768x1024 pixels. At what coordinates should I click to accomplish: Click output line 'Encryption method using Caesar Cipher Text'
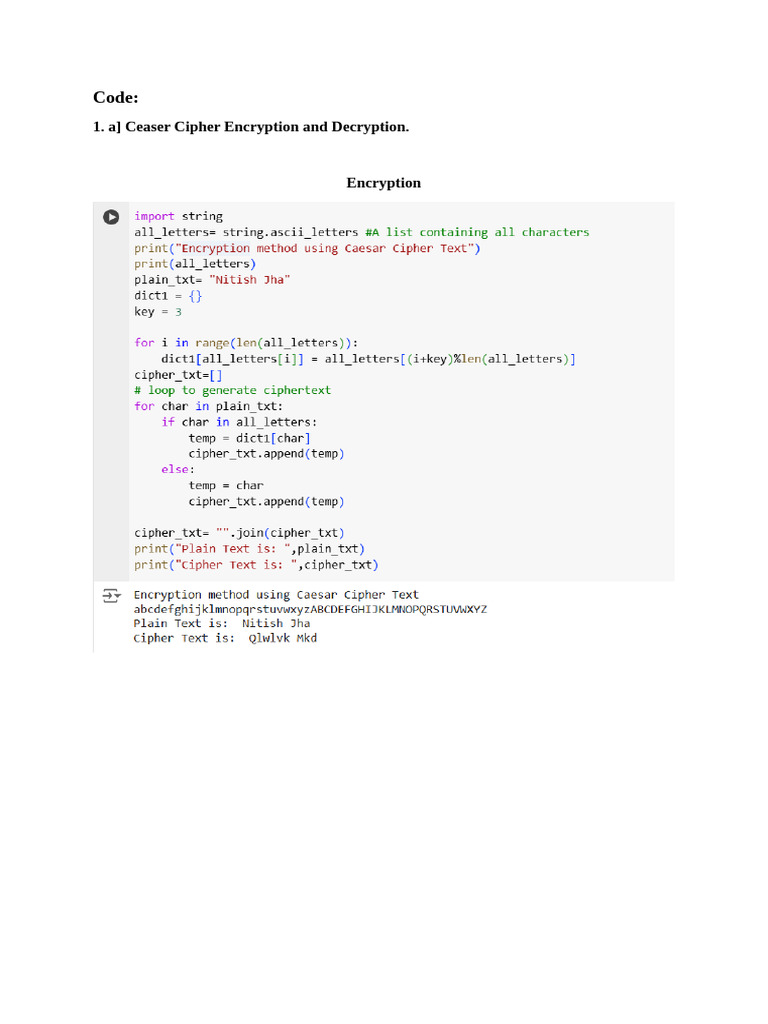click(x=276, y=595)
